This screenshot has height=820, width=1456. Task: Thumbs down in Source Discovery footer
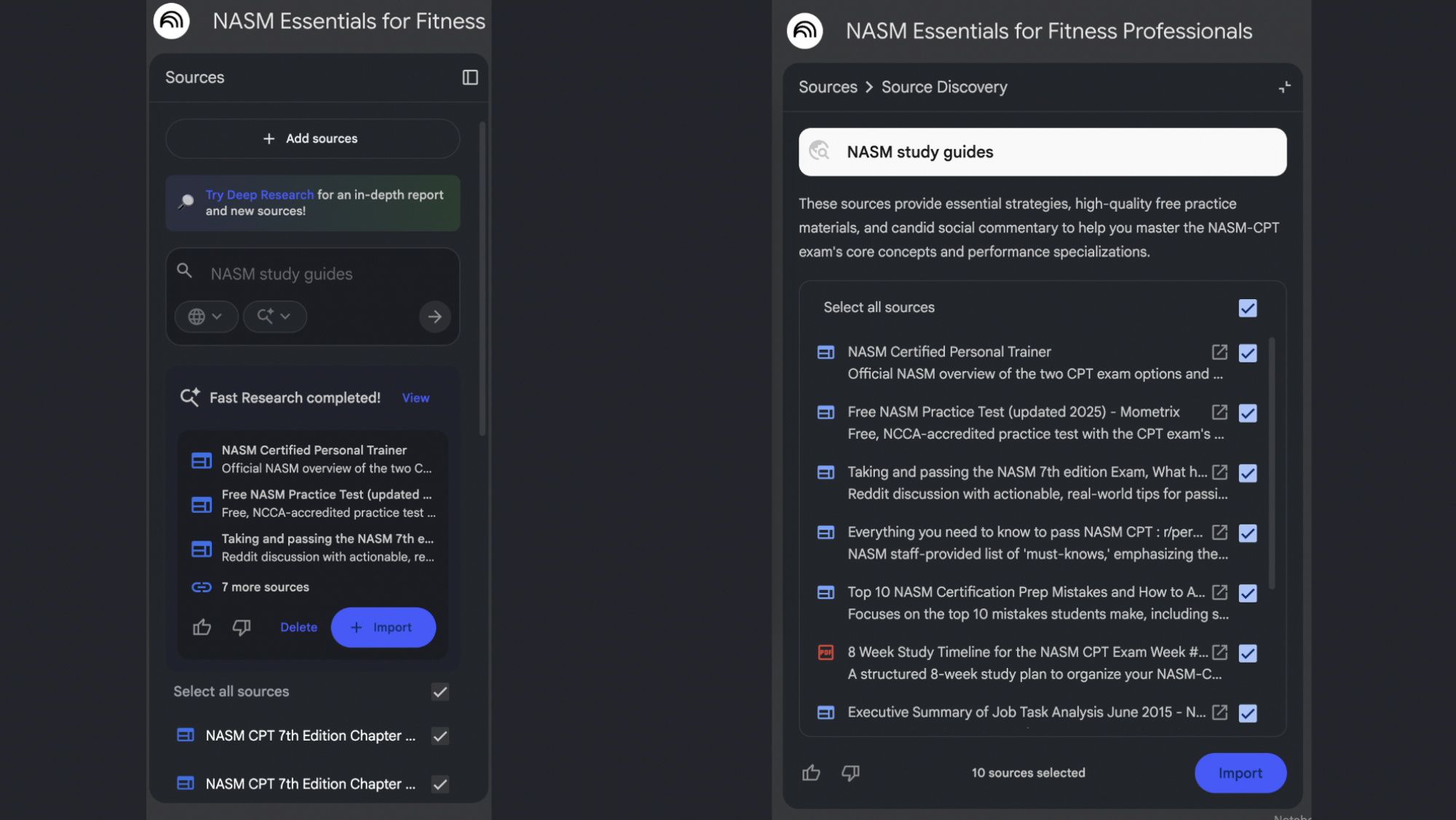(x=850, y=773)
